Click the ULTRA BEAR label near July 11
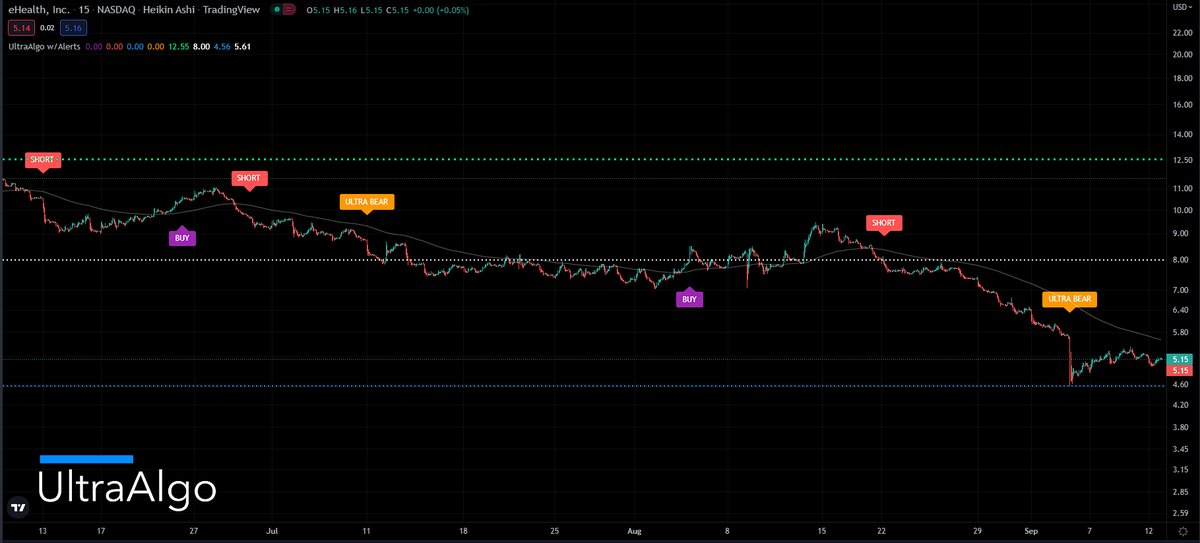This screenshot has width=1200, height=543. pyautogui.click(x=366, y=202)
